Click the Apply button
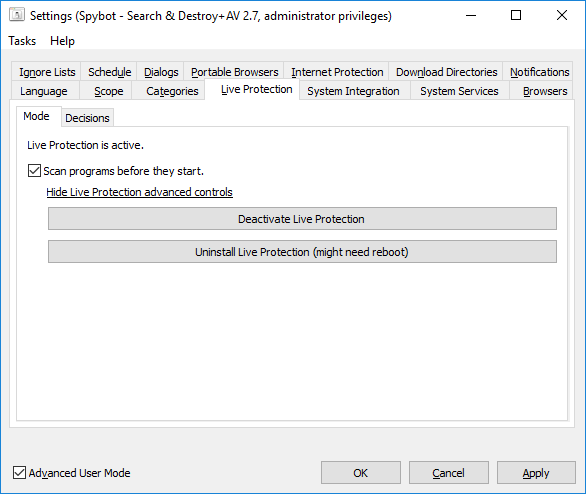The height and width of the screenshot is (494, 586). (x=536, y=473)
